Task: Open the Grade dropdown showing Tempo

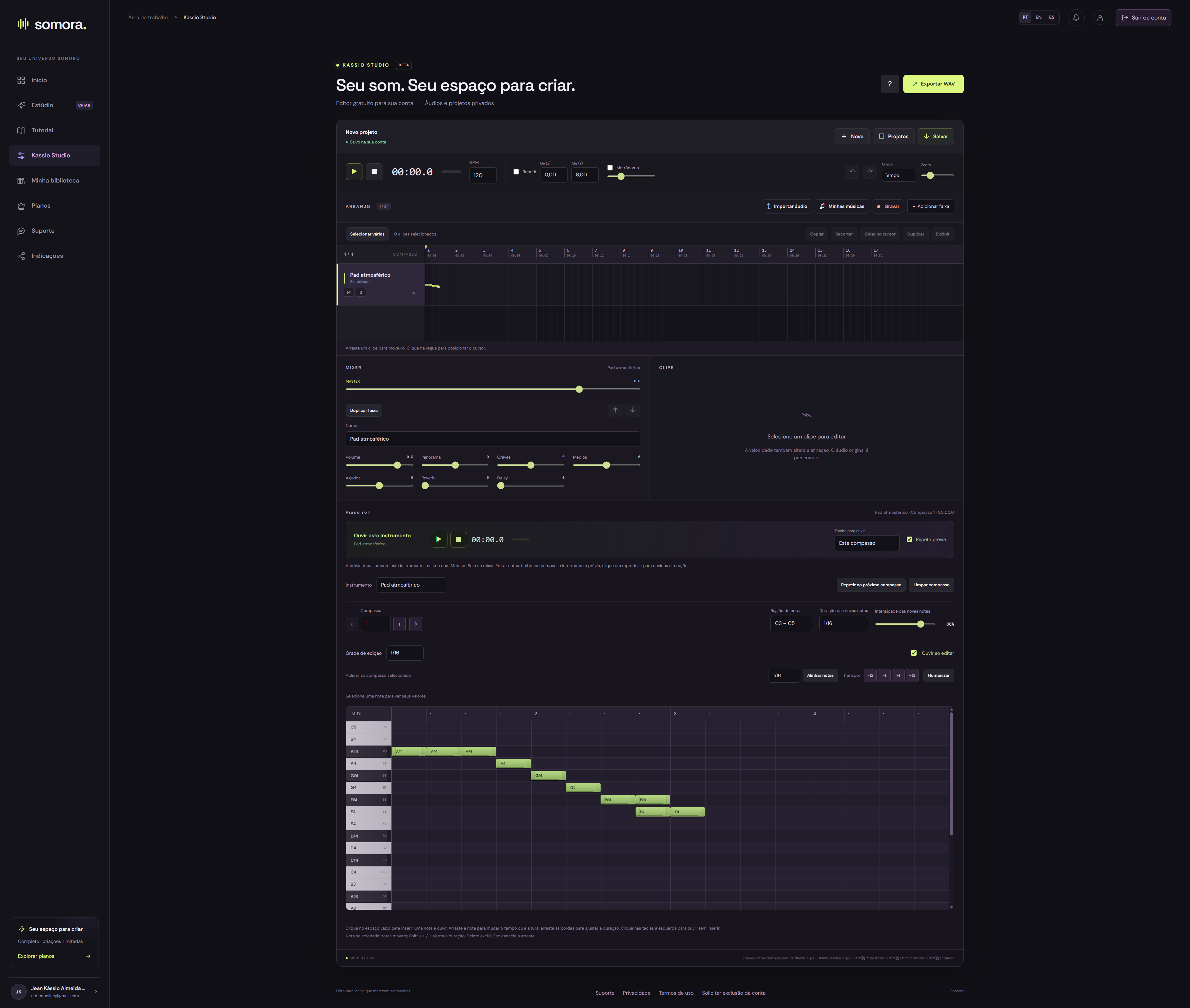Action: click(x=898, y=175)
